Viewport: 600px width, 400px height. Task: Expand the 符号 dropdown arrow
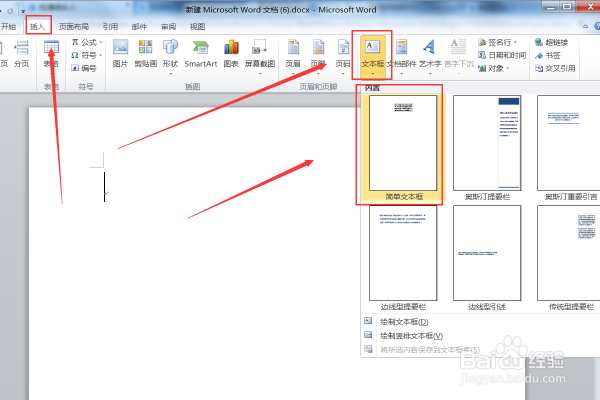click(x=101, y=56)
